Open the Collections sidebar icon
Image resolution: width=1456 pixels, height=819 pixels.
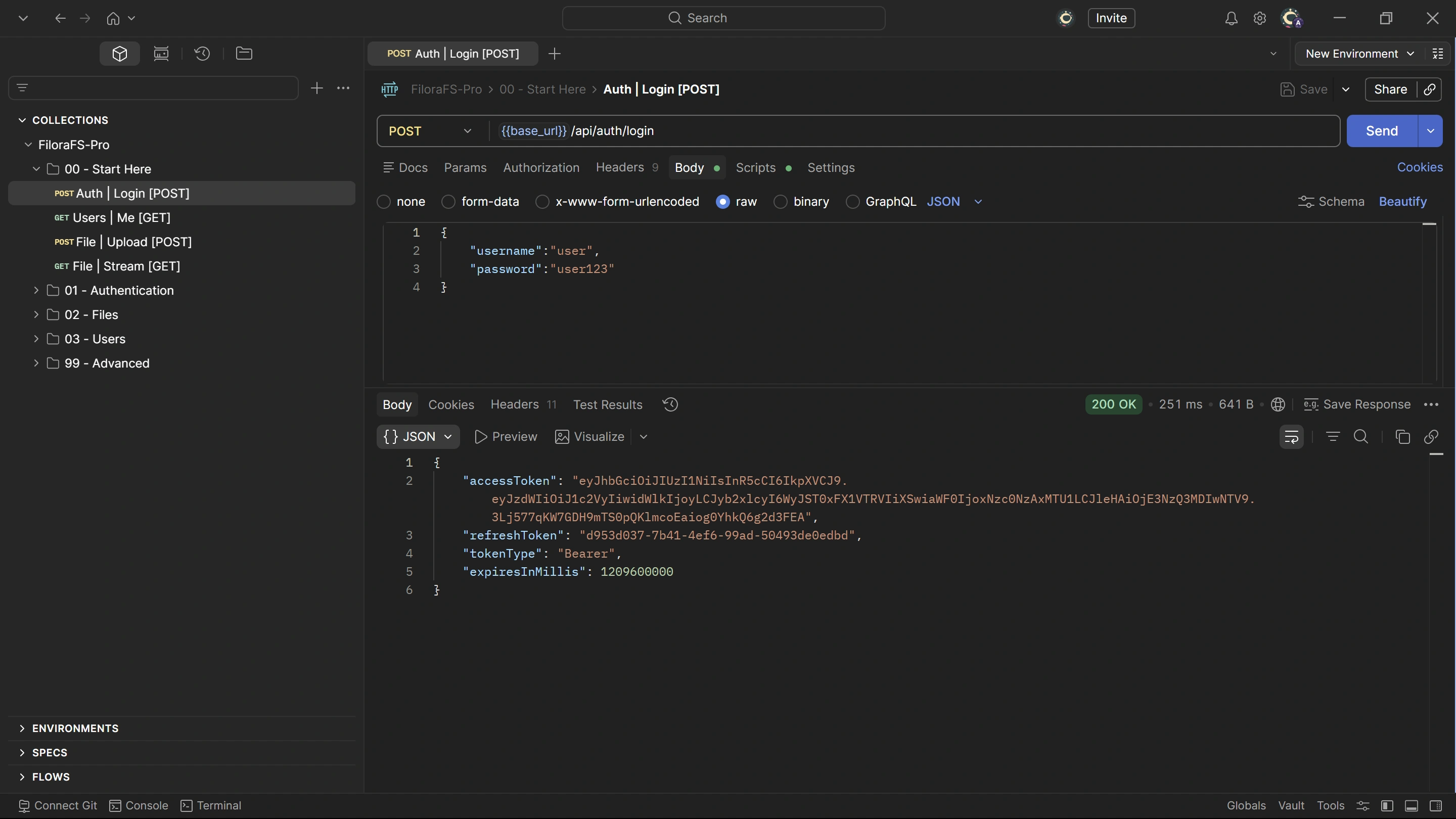point(119,54)
